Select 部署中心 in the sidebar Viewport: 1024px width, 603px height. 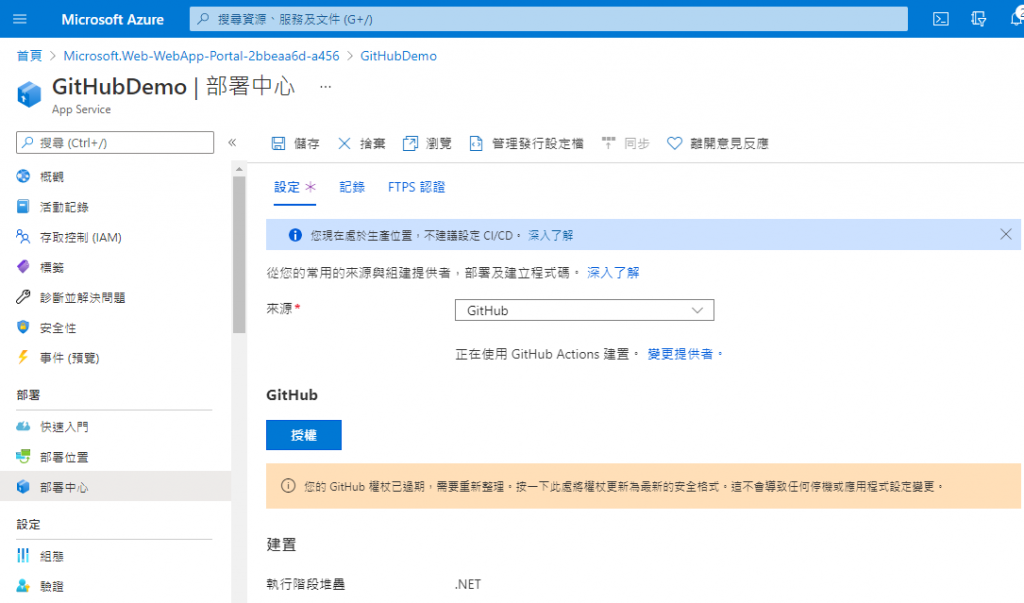116,487
